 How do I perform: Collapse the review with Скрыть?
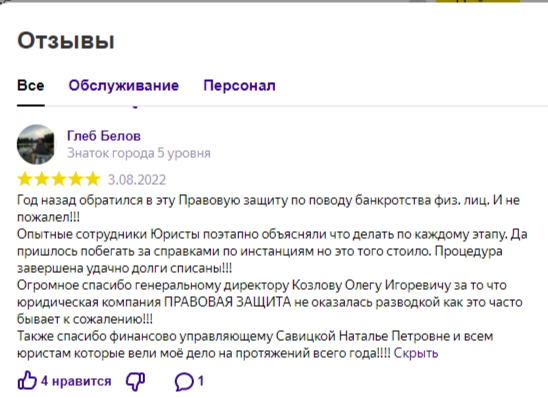(416, 353)
